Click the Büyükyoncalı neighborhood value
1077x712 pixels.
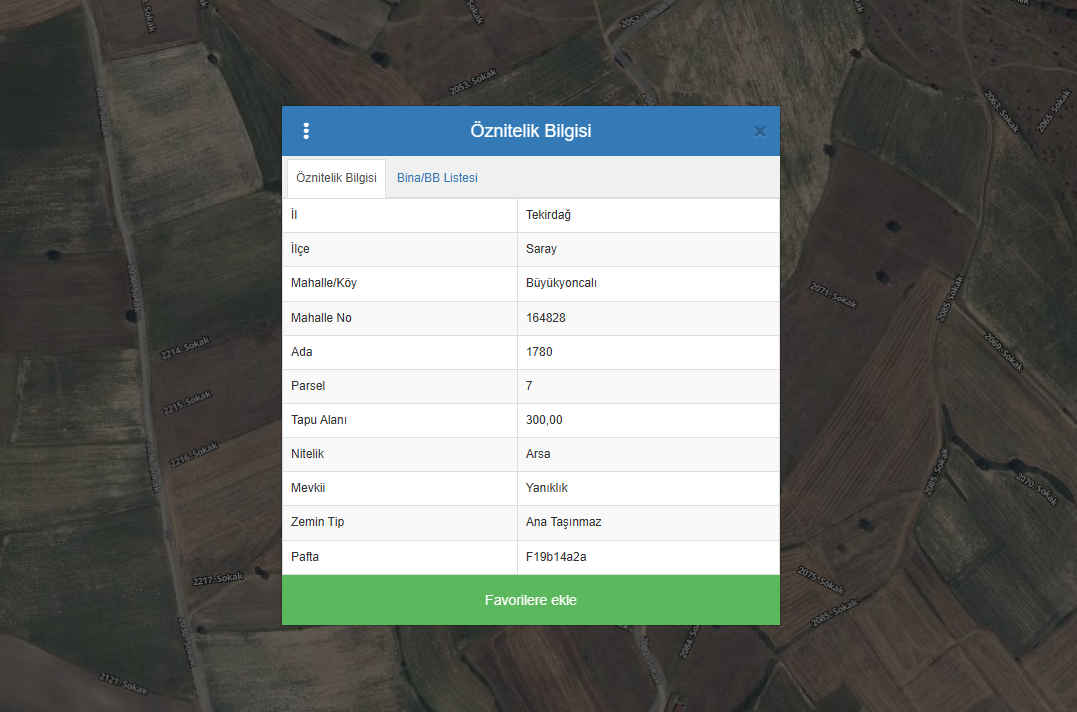click(x=561, y=283)
